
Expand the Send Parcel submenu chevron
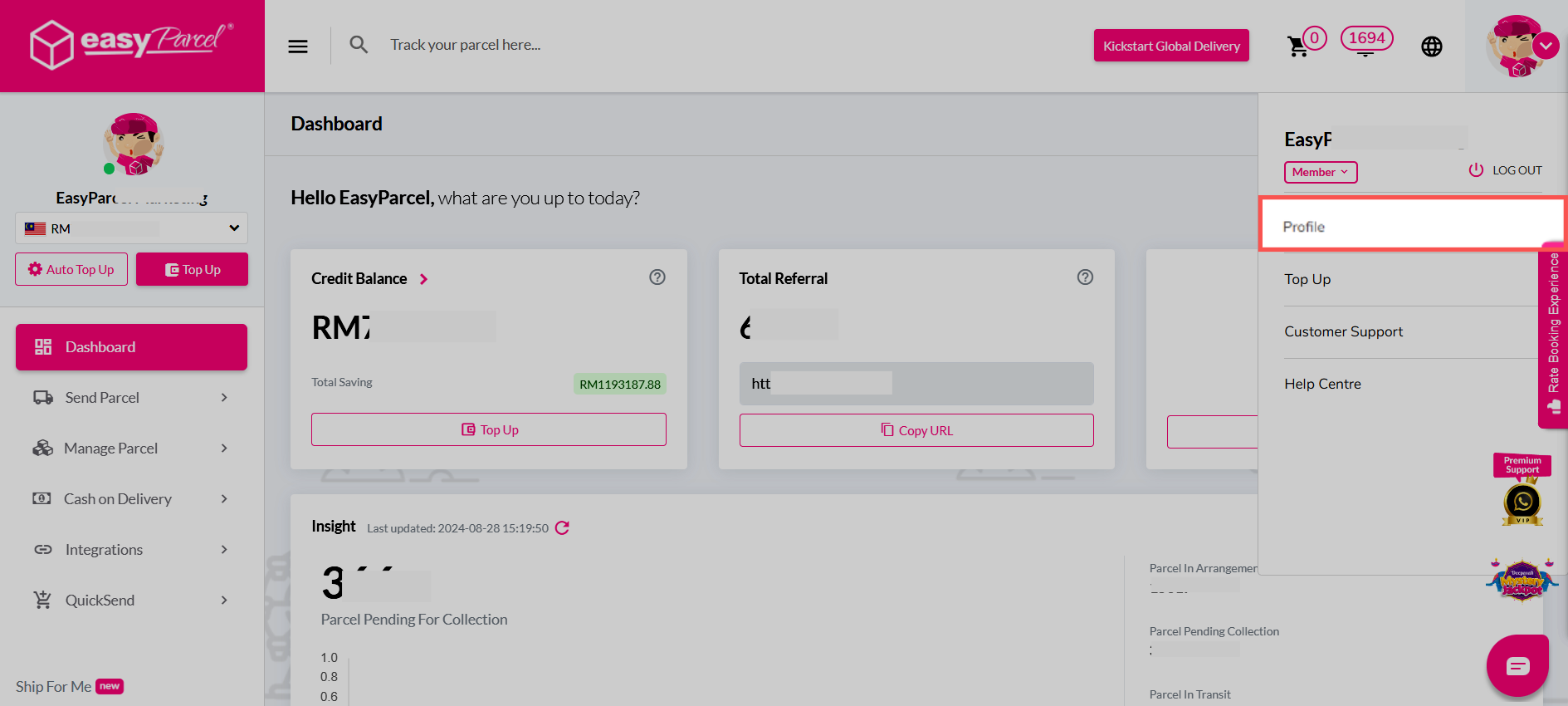(224, 398)
